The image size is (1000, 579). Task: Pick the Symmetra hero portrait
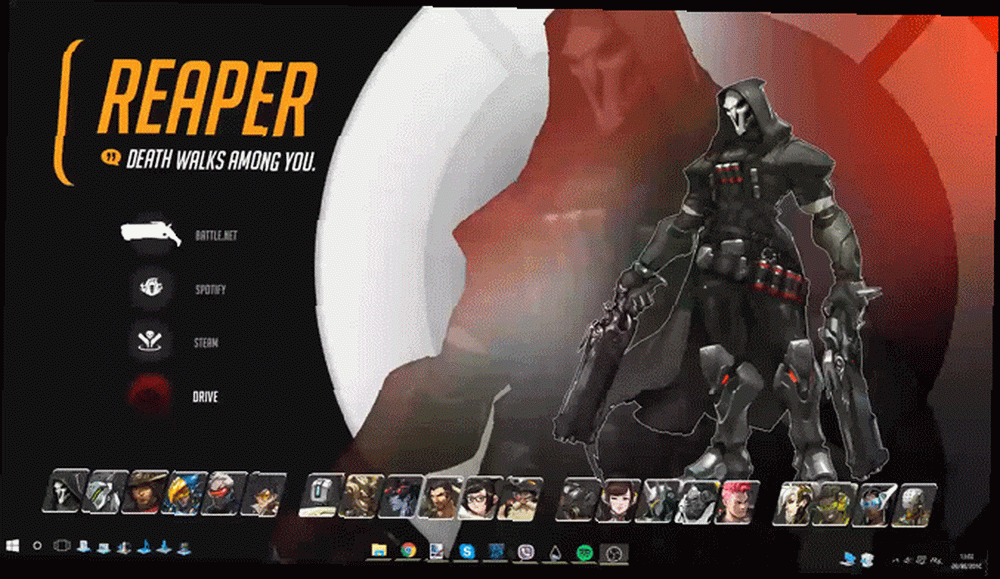(874, 504)
